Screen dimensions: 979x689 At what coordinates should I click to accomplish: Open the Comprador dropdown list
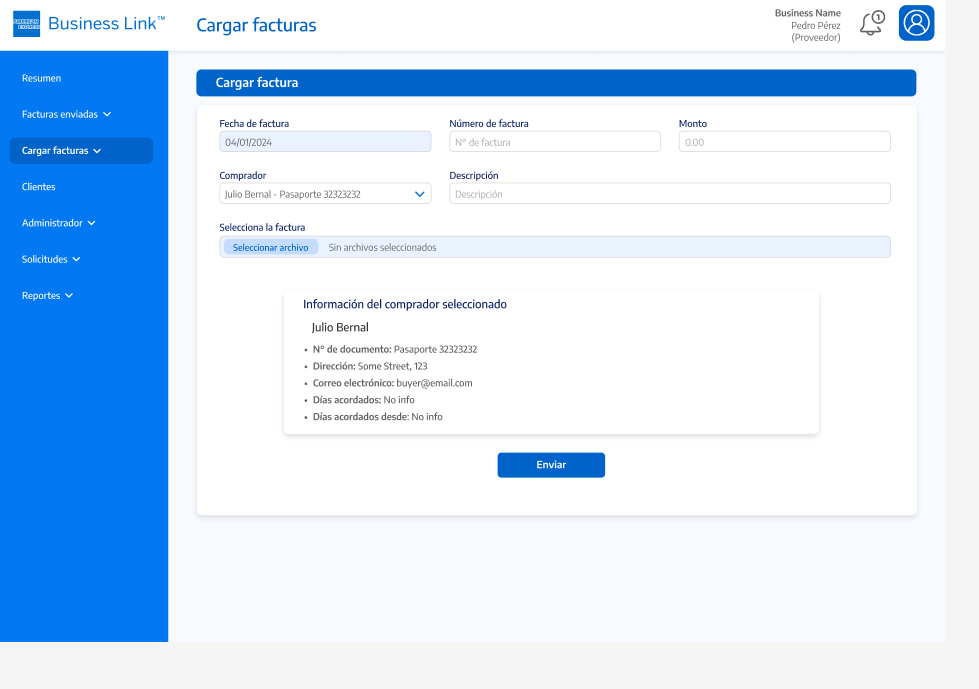tap(420, 194)
